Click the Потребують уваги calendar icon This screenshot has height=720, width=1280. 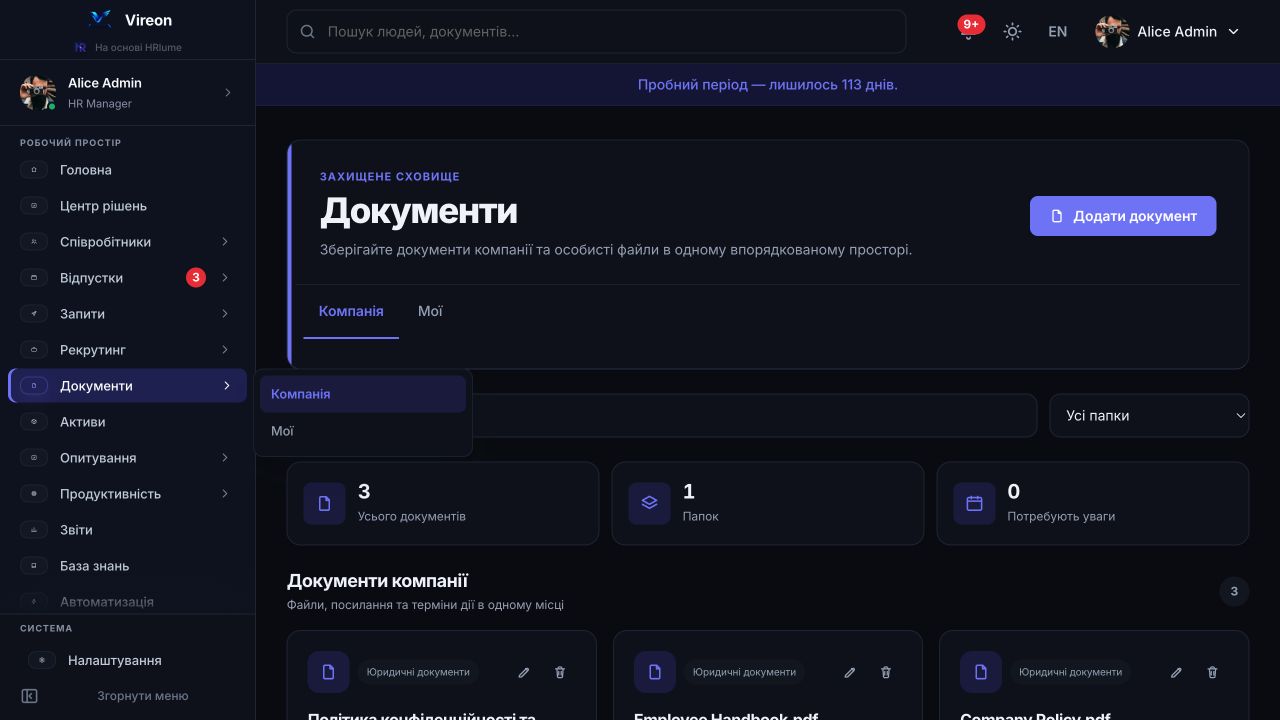(x=974, y=503)
